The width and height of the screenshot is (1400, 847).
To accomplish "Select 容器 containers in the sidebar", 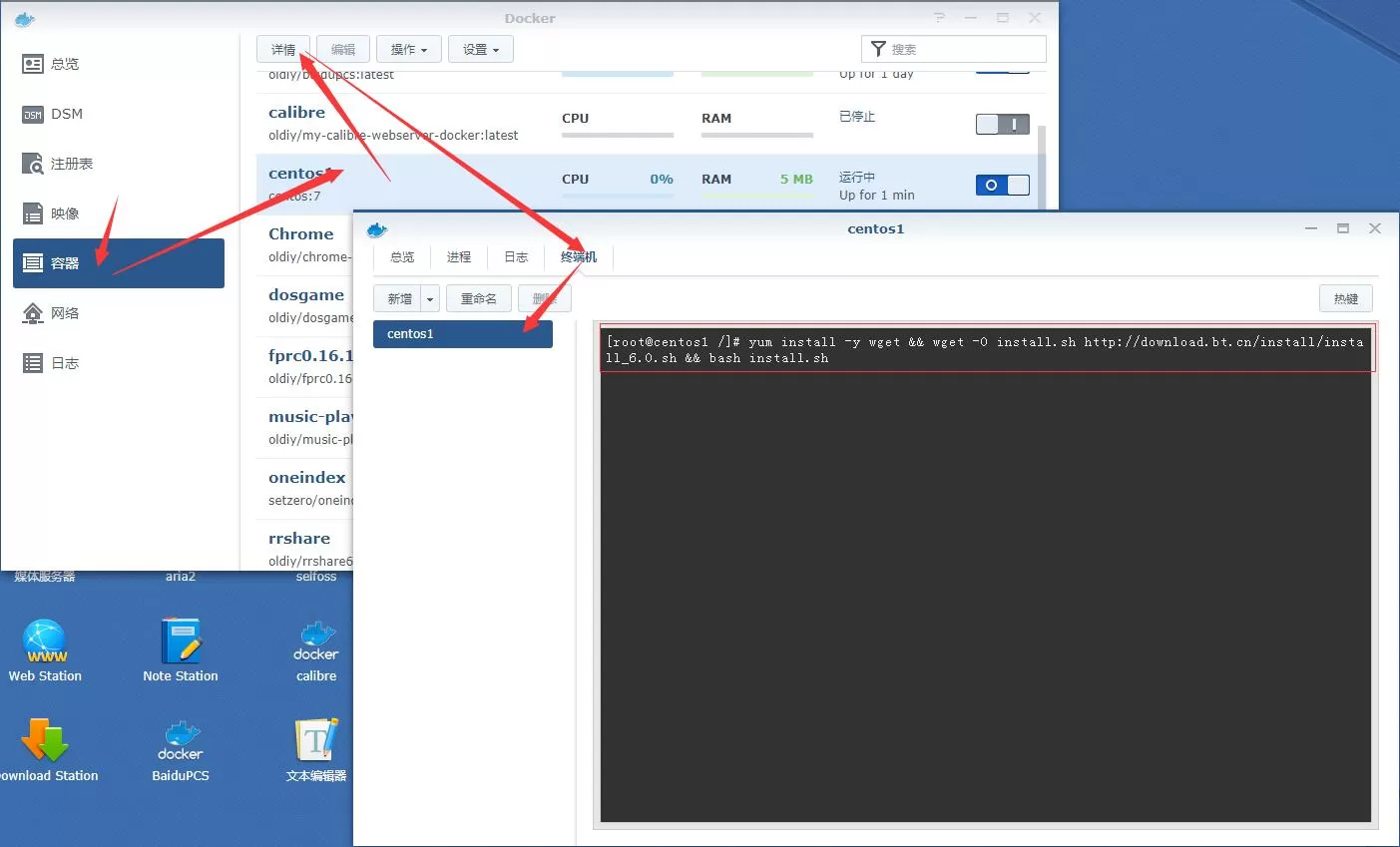I will click(118, 263).
